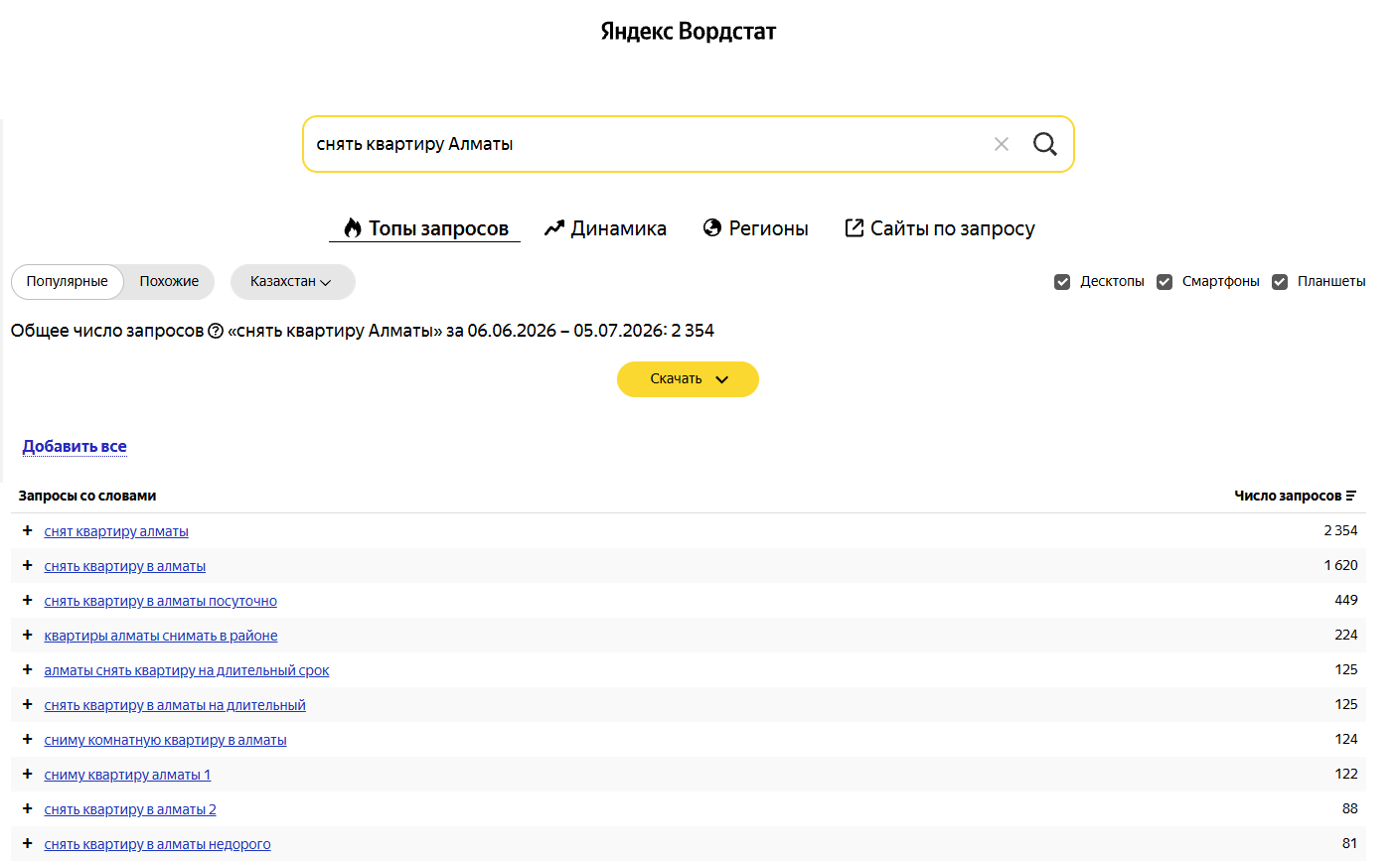The height and width of the screenshot is (861, 1400).
Task: Toggle the Смартфоны checkbox
Action: click(x=1165, y=282)
